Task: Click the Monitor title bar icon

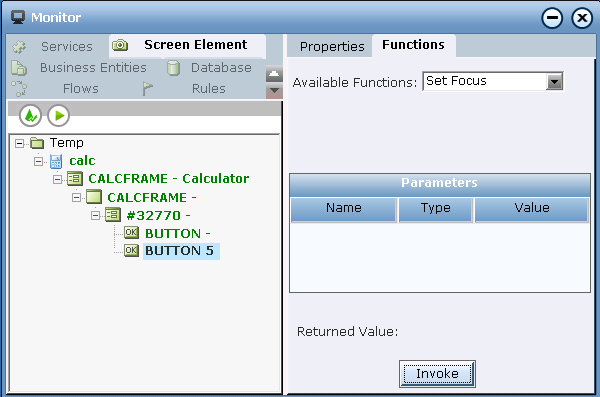Action: click(18, 17)
